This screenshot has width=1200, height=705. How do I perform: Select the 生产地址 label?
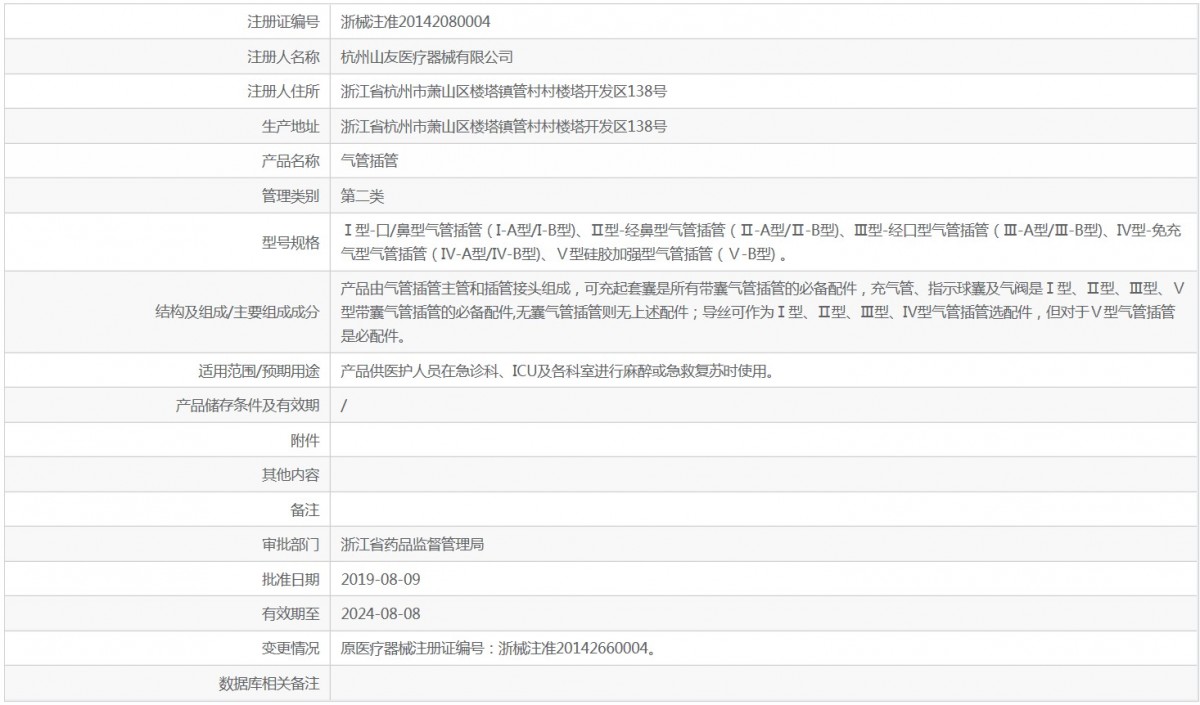(x=290, y=126)
